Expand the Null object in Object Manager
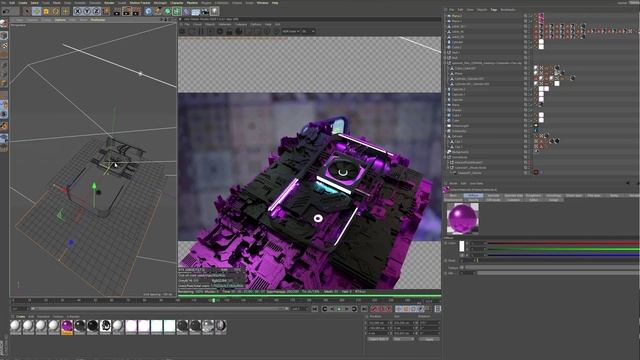640x360 pixels. [445, 58]
